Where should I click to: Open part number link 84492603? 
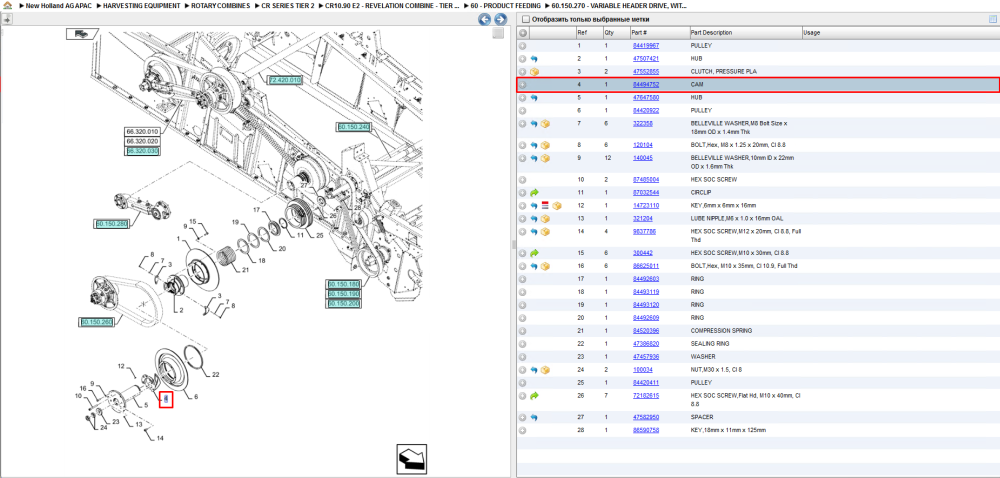[645, 279]
